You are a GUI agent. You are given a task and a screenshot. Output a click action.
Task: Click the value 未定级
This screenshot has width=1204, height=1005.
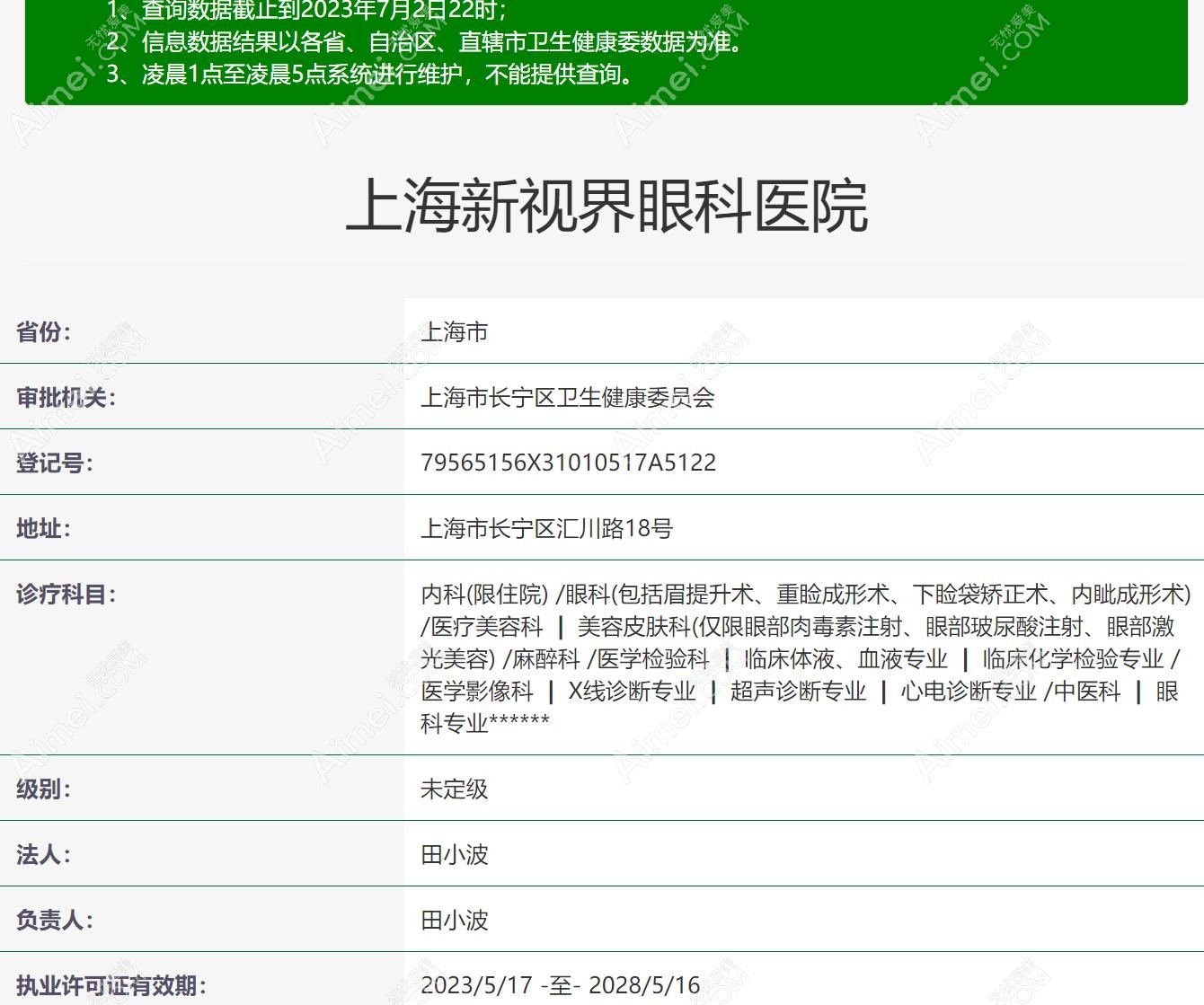(x=455, y=789)
